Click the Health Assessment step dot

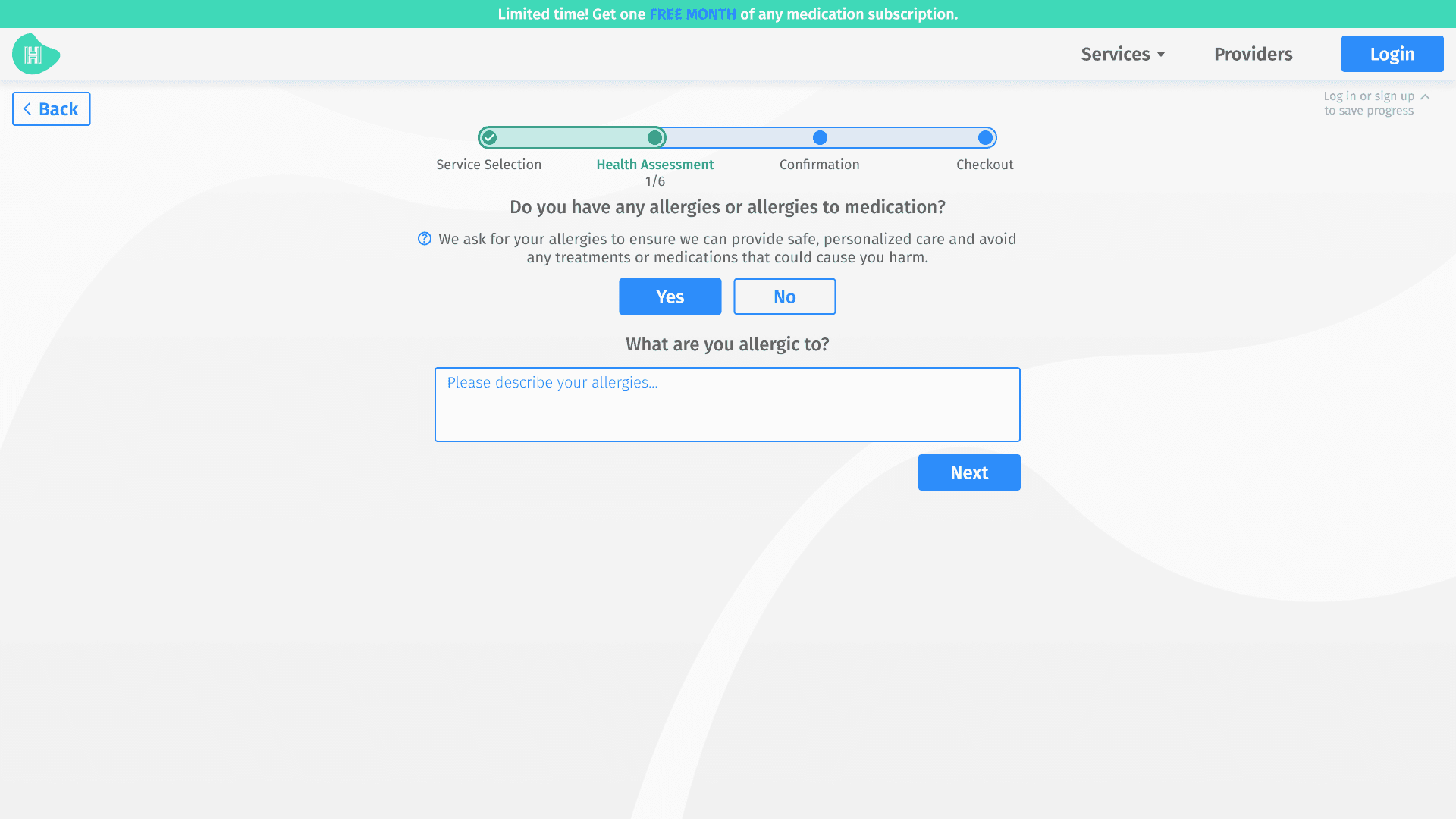tap(654, 138)
